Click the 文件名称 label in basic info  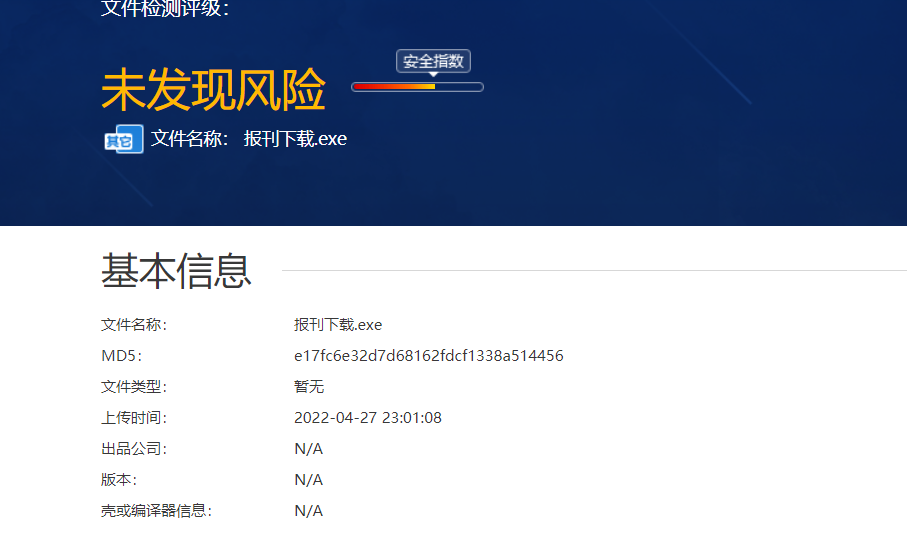pos(134,325)
